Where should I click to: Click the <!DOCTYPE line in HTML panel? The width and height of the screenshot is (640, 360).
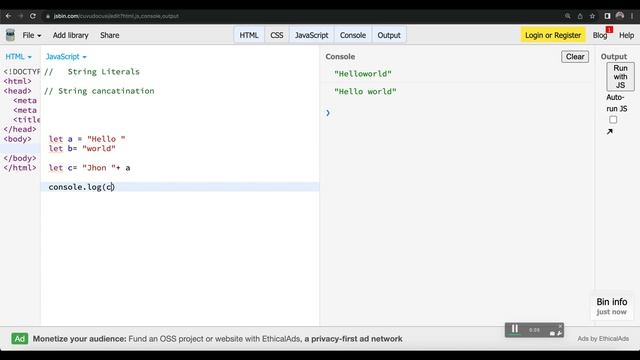(22, 72)
